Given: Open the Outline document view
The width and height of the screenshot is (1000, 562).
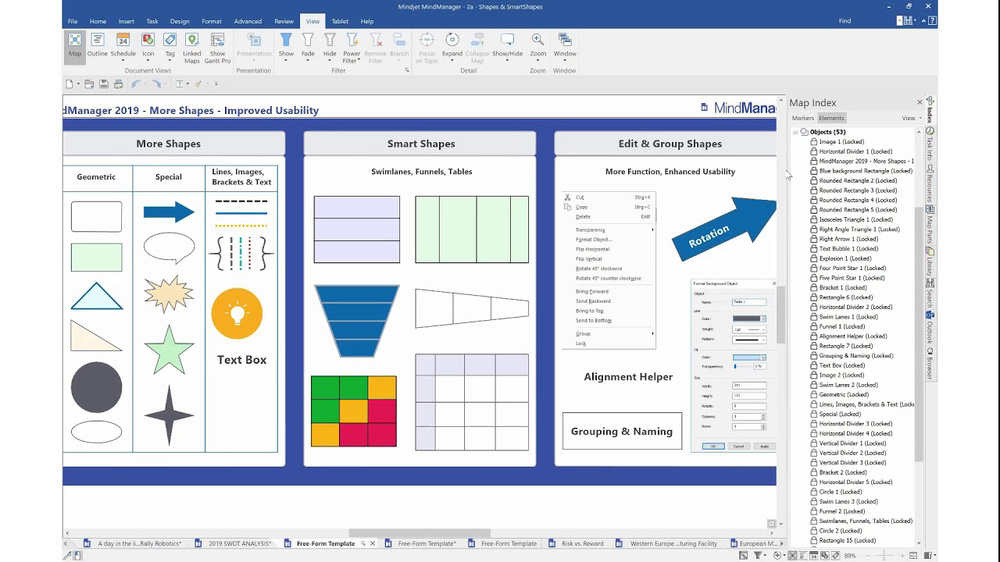Looking at the screenshot, I should click(x=98, y=45).
